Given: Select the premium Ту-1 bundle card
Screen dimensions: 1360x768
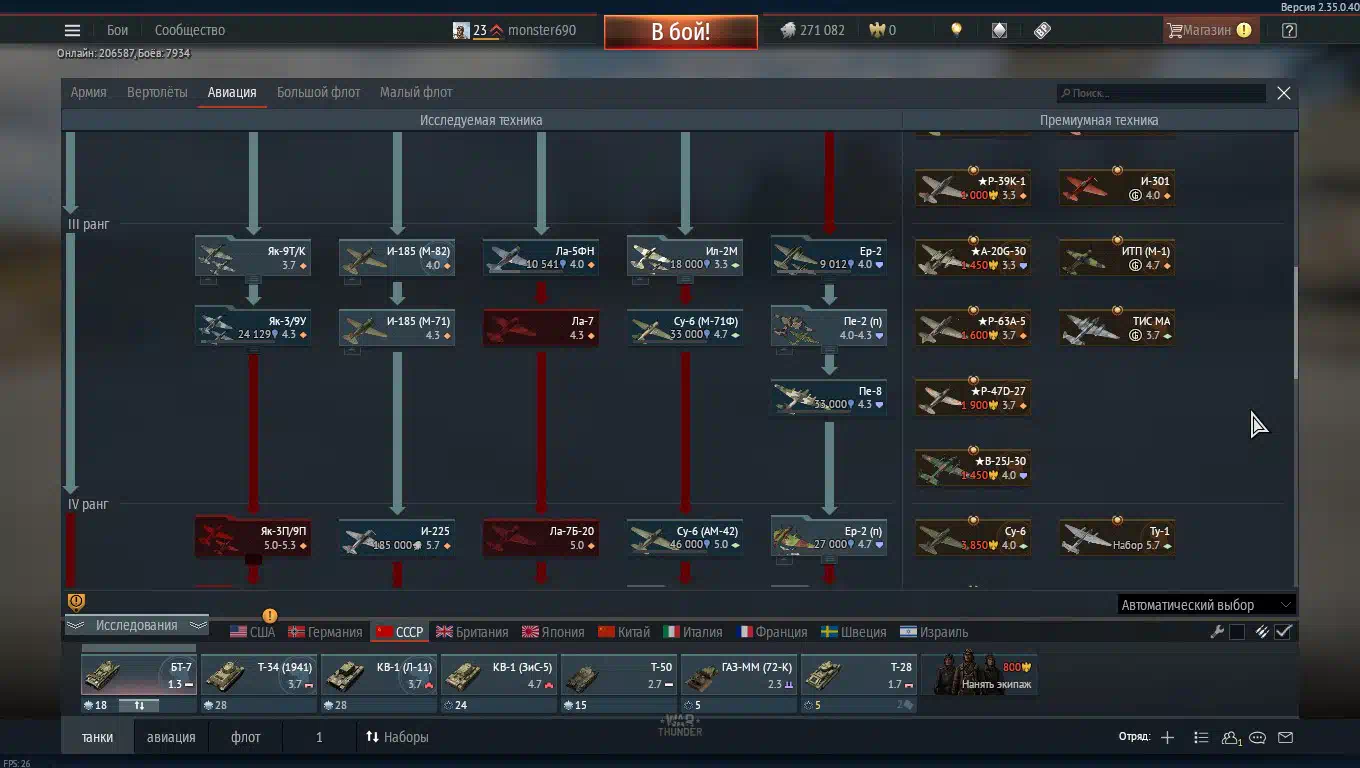Looking at the screenshot, I should point(1117,537).
